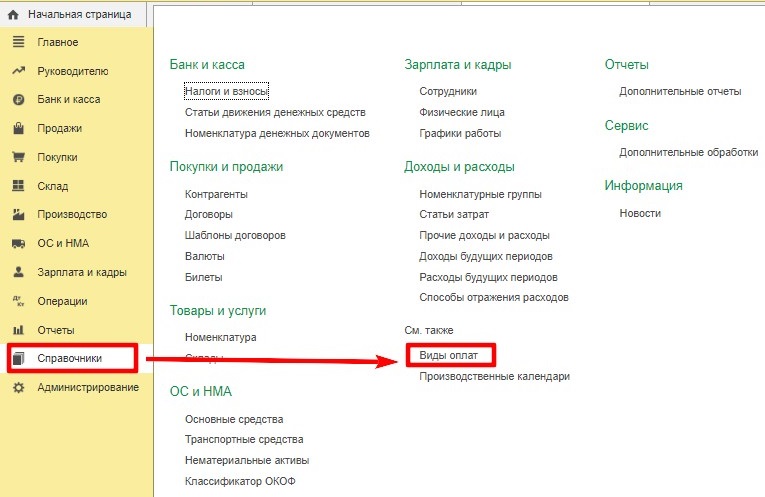Screen dimensions: 765x497
Task: Click the Склад grid icon
Action: [x=18, y=186]
